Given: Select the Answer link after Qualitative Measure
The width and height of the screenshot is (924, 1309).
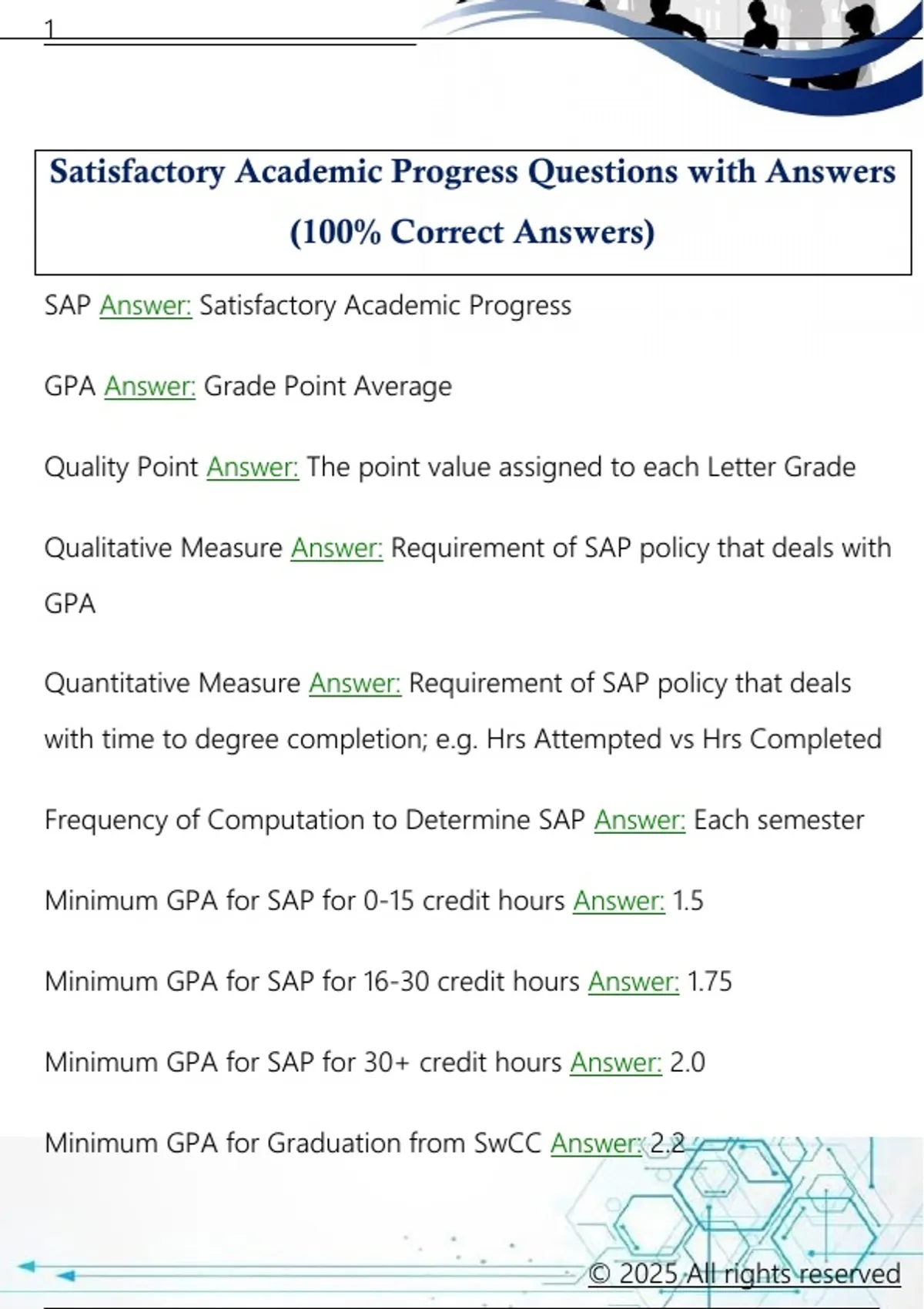Looking at the screenshot, I should pos(336,548).
